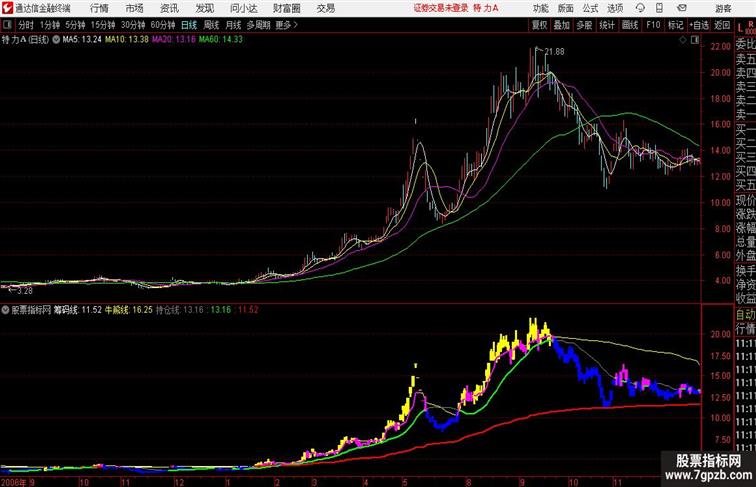756x487 pixels.
Task: Open the customer service headset icon
Action: pyautogui.click(x=640, y=8)
